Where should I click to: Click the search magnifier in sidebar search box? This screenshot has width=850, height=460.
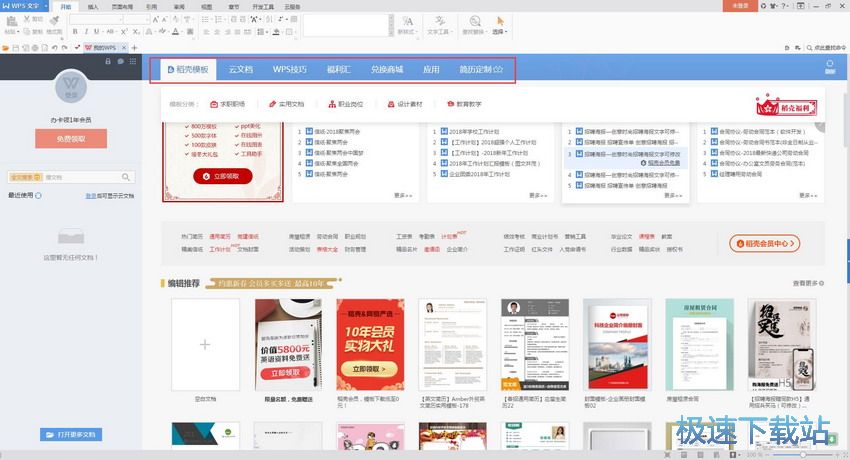[126, 177]
